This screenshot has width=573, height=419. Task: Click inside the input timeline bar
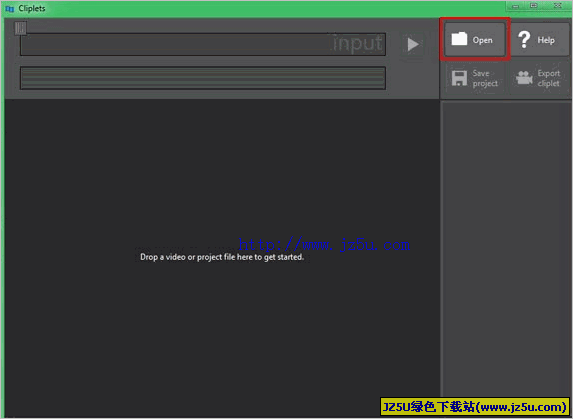tap(203, 44)
